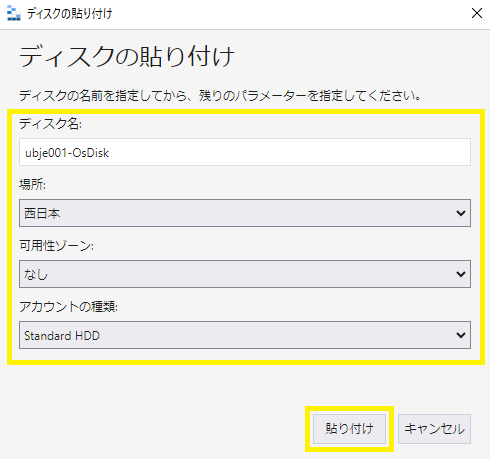Click the large ディスクの貼り付け heading
Viewport: 490px width, 459px height.
click(127, 57)
